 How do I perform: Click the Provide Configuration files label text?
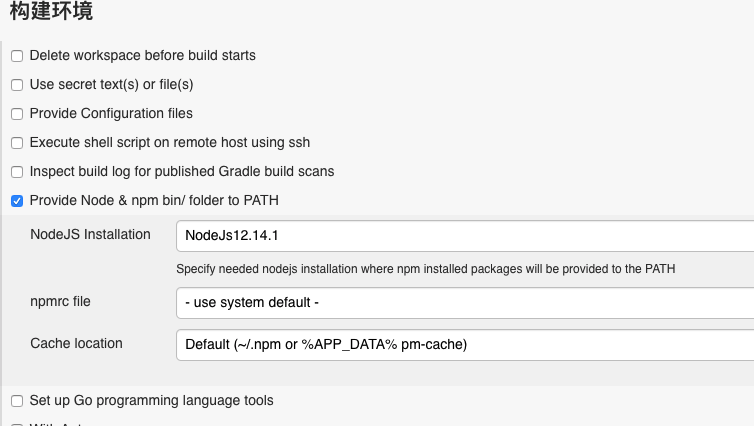[111, 114]
